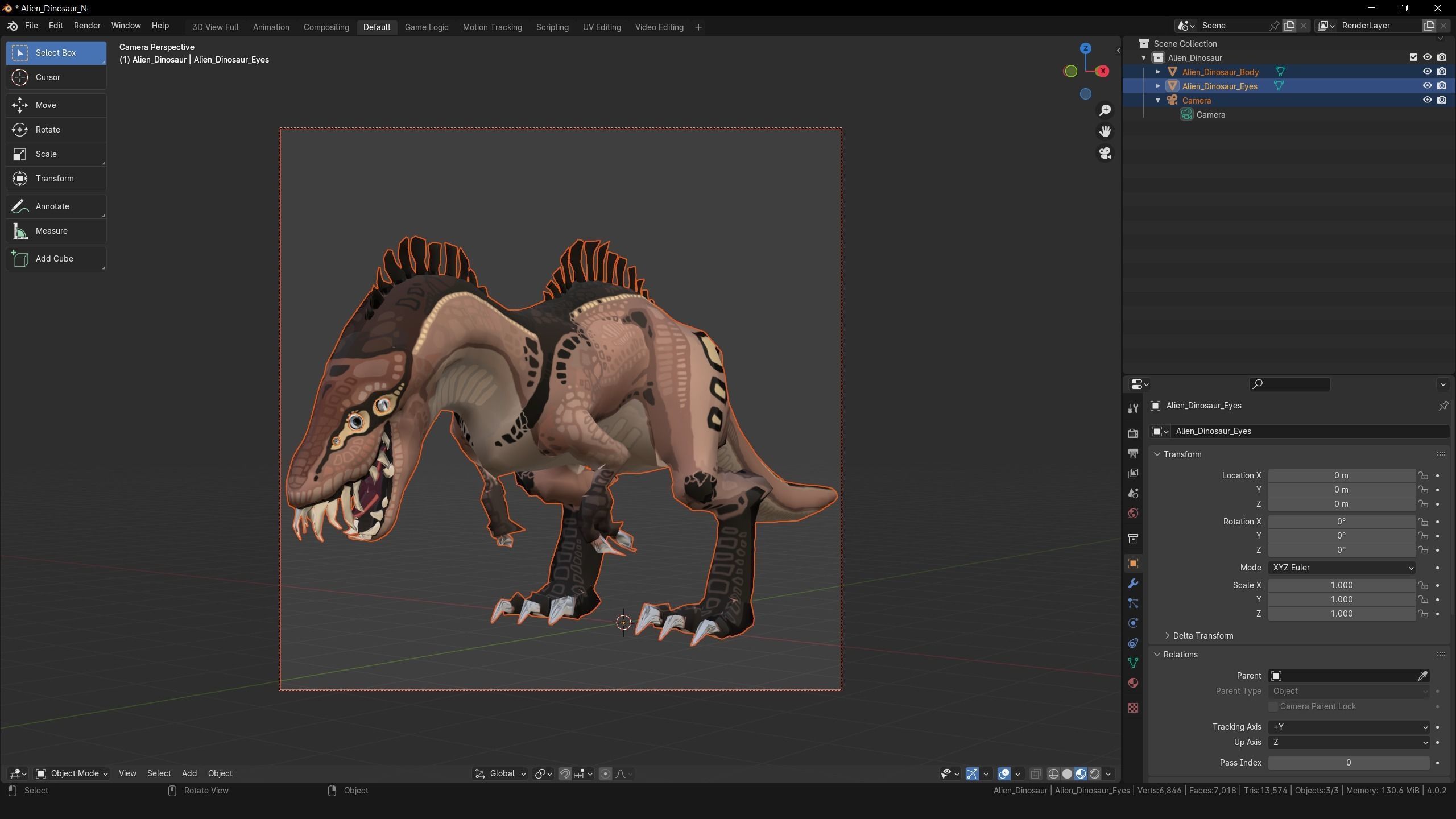Select the Annotate tool
The width and height of the screenshot is (1456, 819).
(x=56, y=206)
